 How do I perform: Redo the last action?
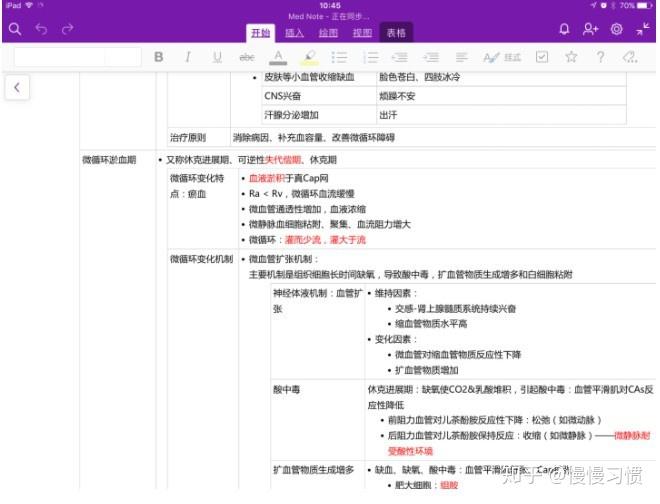pyautogui.click(x=67, y=29)
